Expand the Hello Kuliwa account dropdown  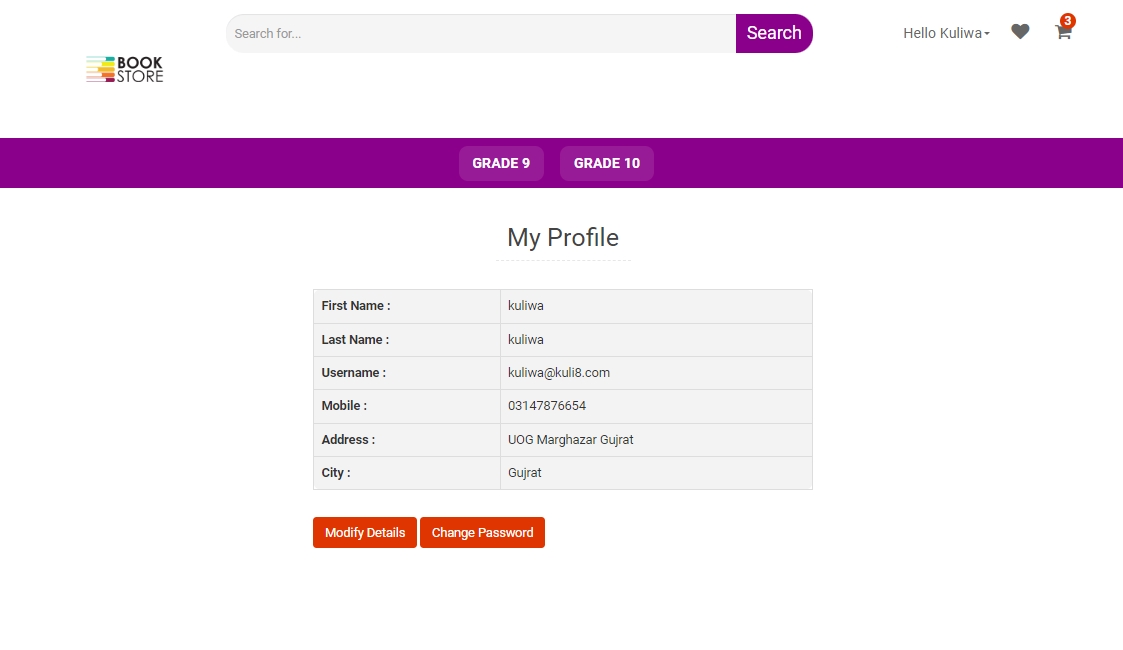click(x=946, y=33)
